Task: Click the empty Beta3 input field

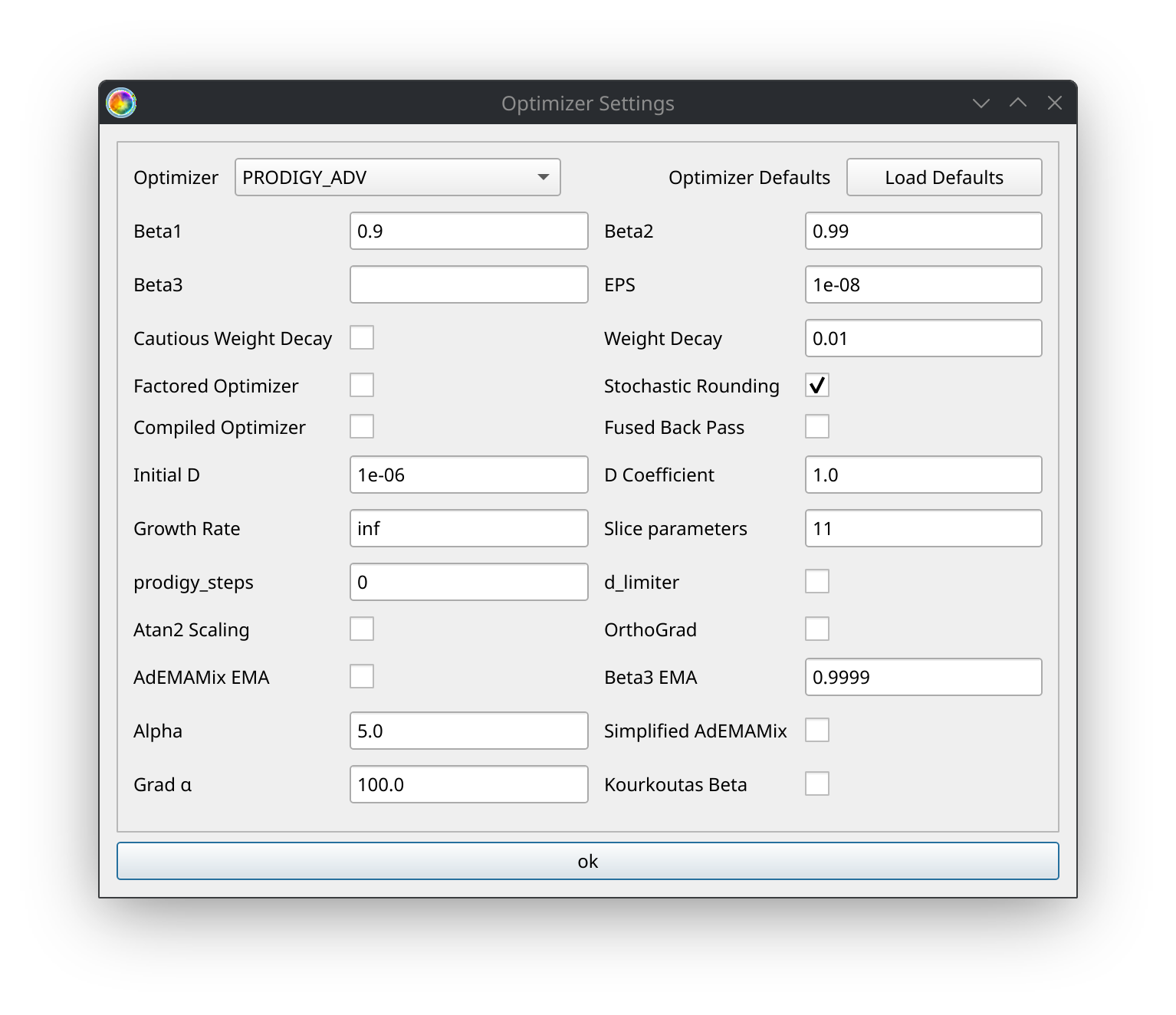Action: pos(469,284)
